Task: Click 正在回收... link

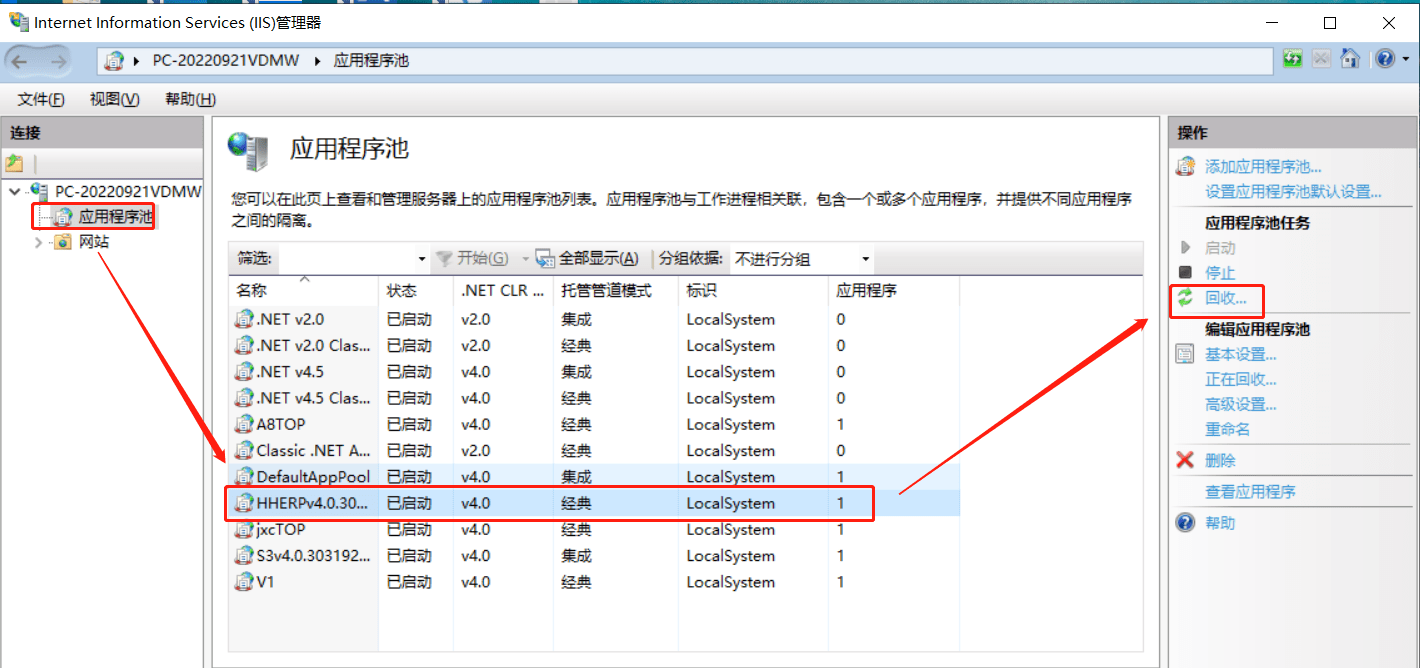Action: [x=1241, y=379]
